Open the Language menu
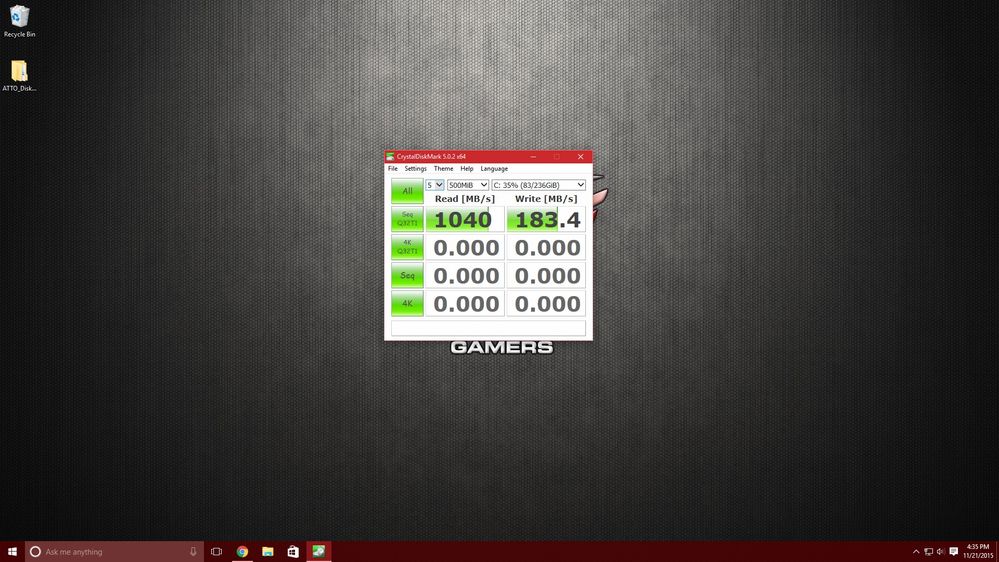Viewport: 999px width, 562px height. pyautogui.click(x=494, y=169)
